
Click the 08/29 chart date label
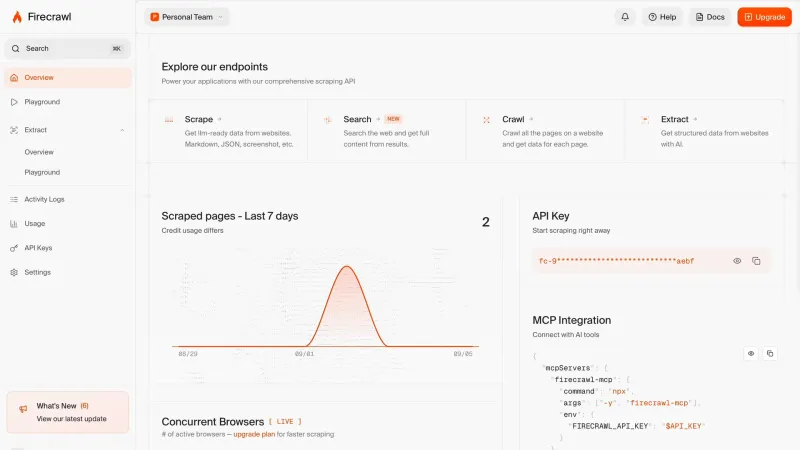[x=188, y=354]
